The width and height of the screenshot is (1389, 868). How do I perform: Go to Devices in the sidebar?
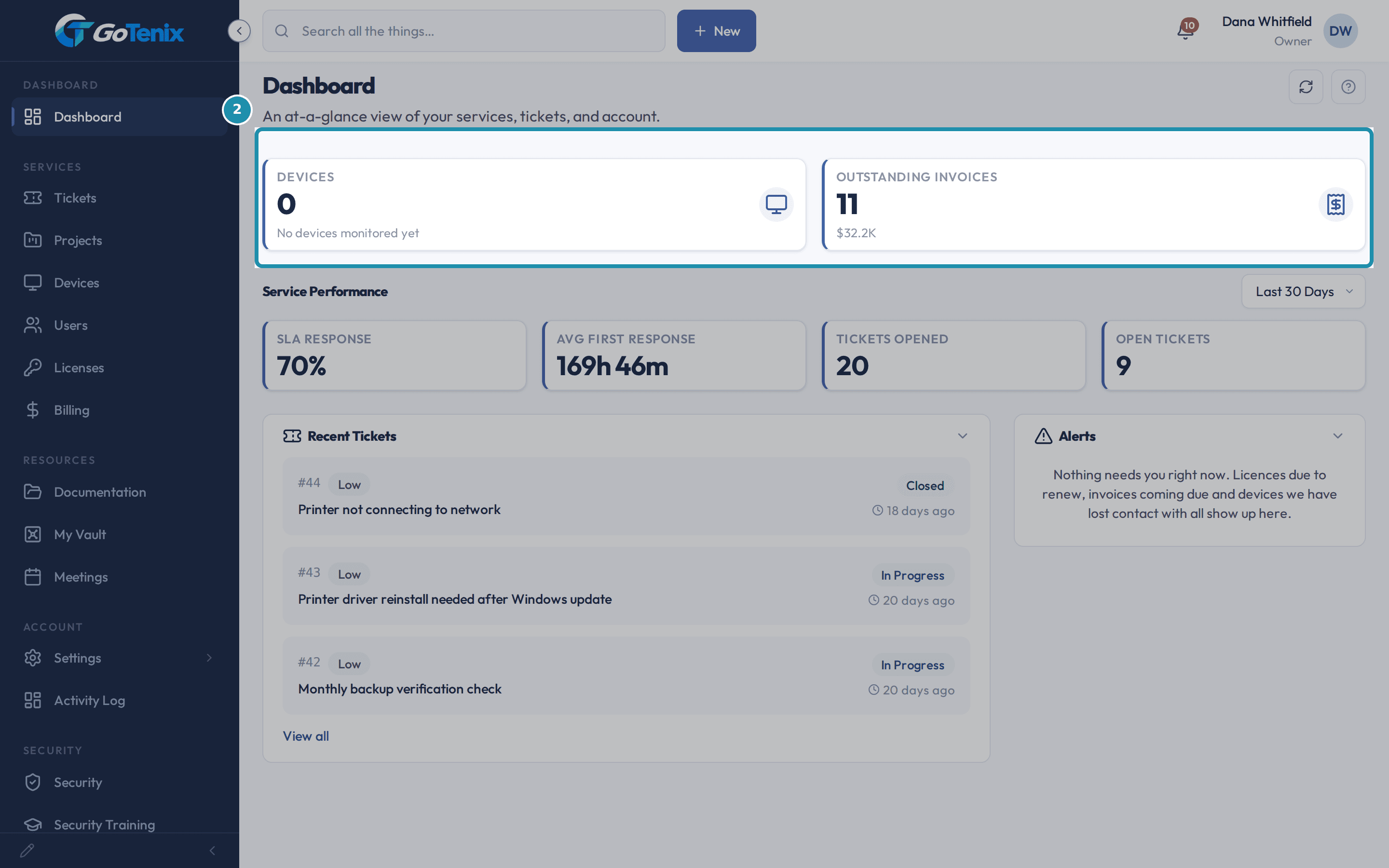click(x=120, y=283)
